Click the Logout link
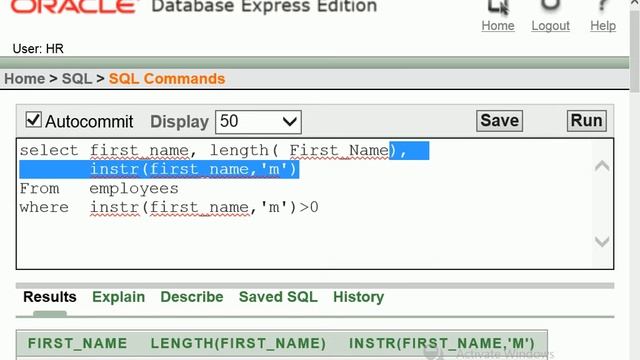 550,26
